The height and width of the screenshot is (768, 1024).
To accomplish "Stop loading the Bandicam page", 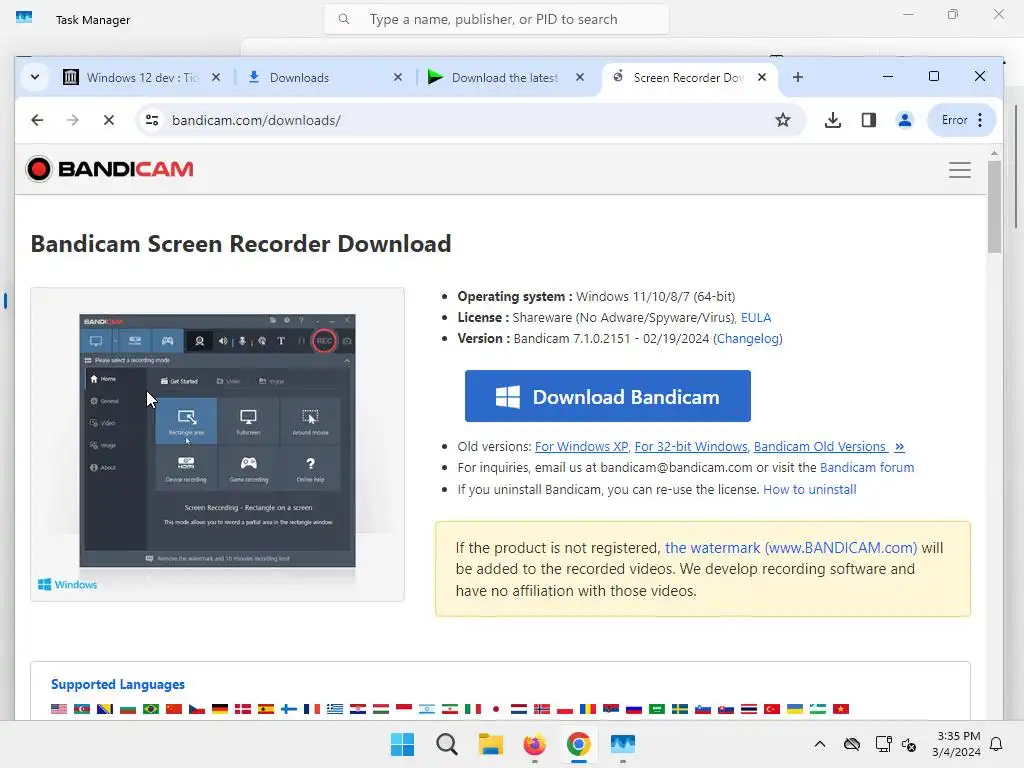I will tap(108, 120).
